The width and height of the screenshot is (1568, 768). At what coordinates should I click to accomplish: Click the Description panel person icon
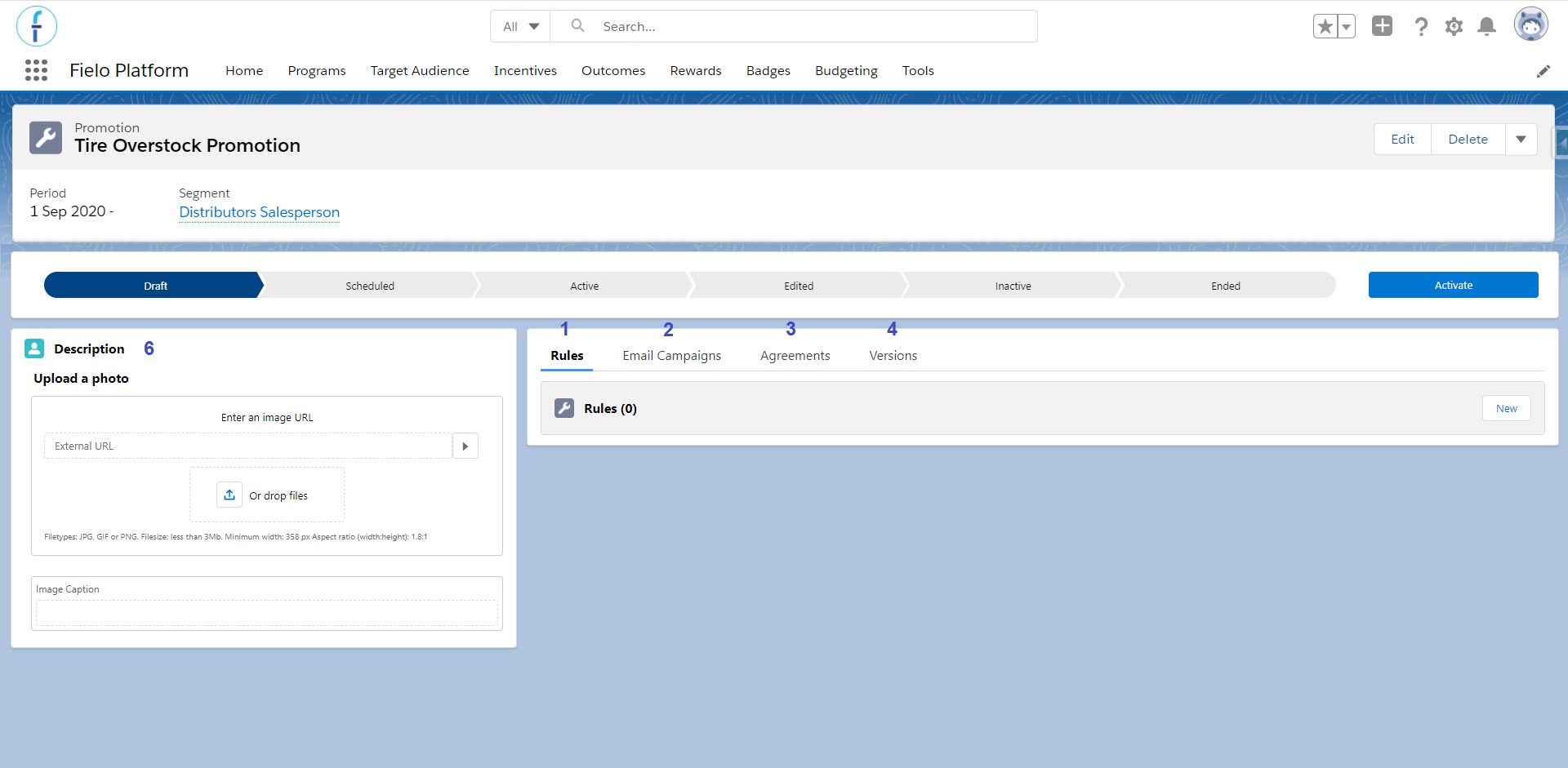pos(34,348)
